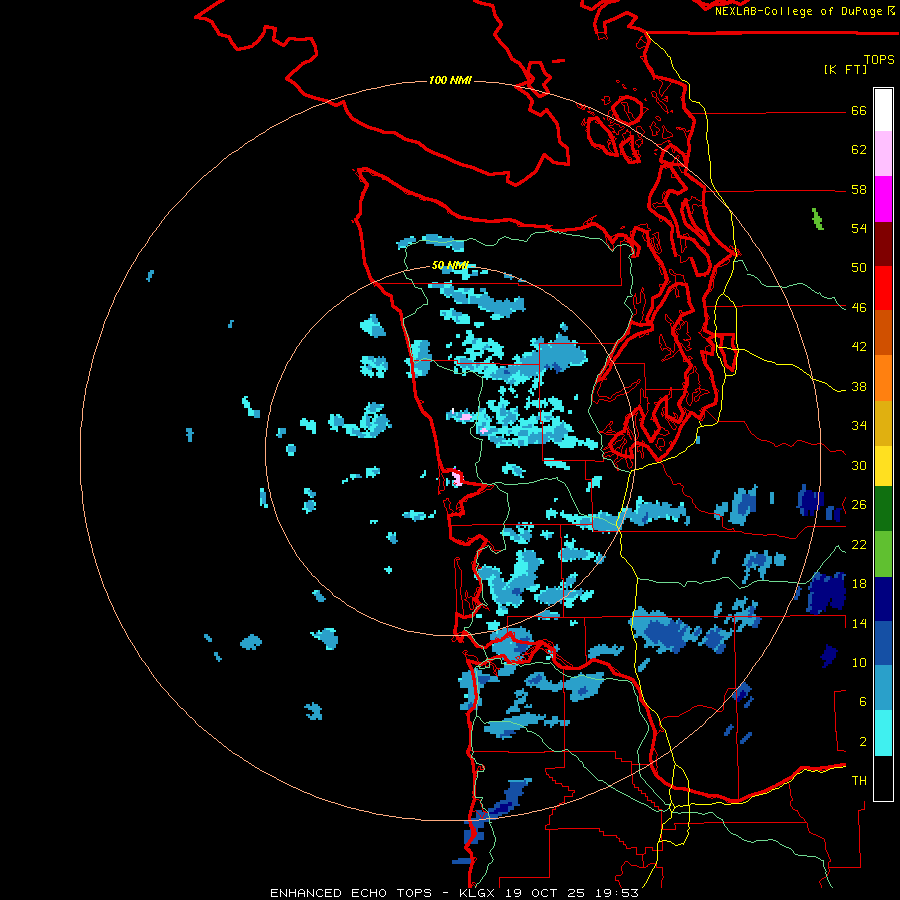Image resolution: width=900 pixels, height=900 pixels.
Task: Choose the light orange legend swatch
Action: coord(883,378)
